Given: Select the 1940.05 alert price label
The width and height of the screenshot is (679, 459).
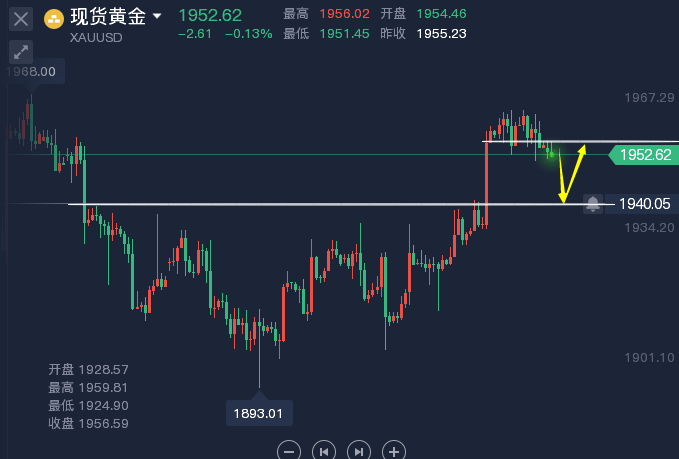Looking at the screenshot, I should 644,204.
